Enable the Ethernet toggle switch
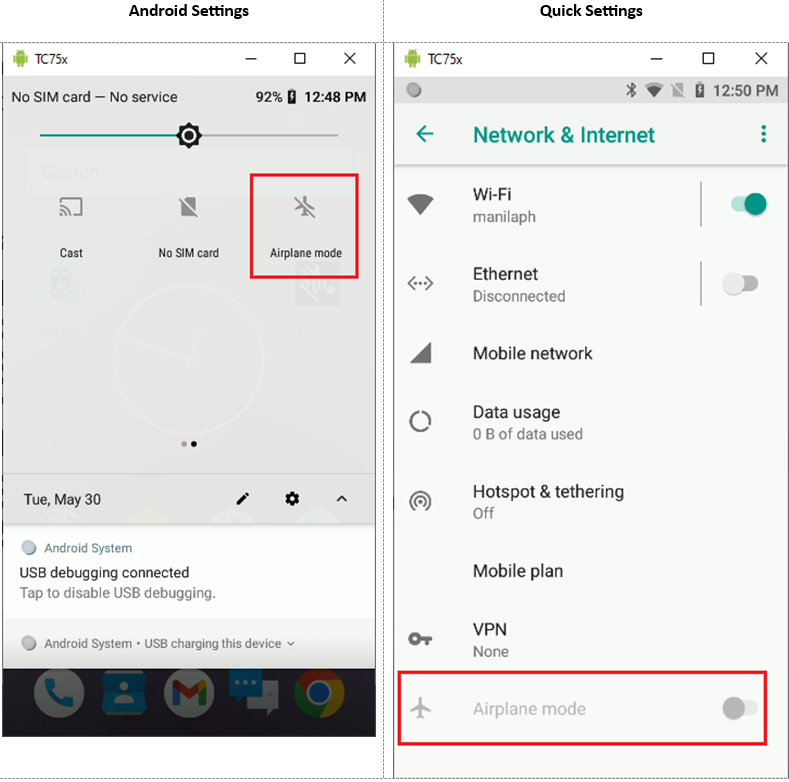This screenshot has width=789, height=782. pyautogui.click(x=740, y=283)
